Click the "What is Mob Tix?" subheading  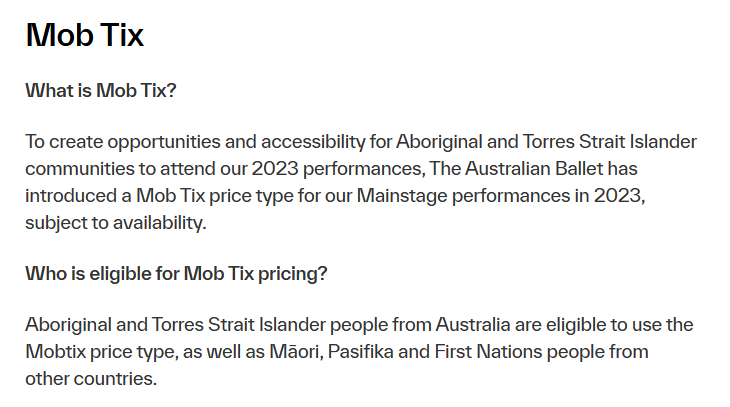(100, 90)
